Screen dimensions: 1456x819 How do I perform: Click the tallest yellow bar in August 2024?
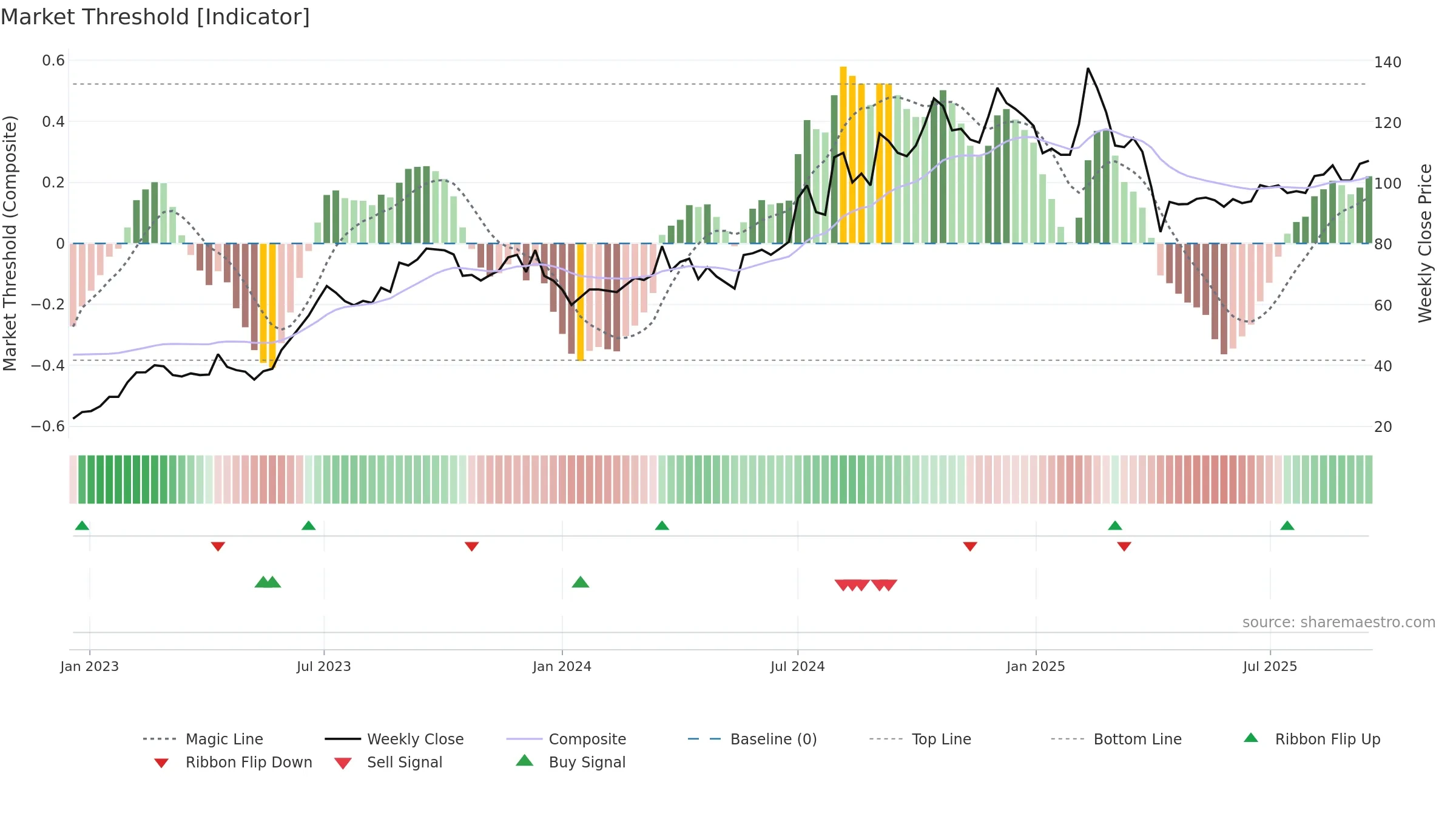coord(843,155)
